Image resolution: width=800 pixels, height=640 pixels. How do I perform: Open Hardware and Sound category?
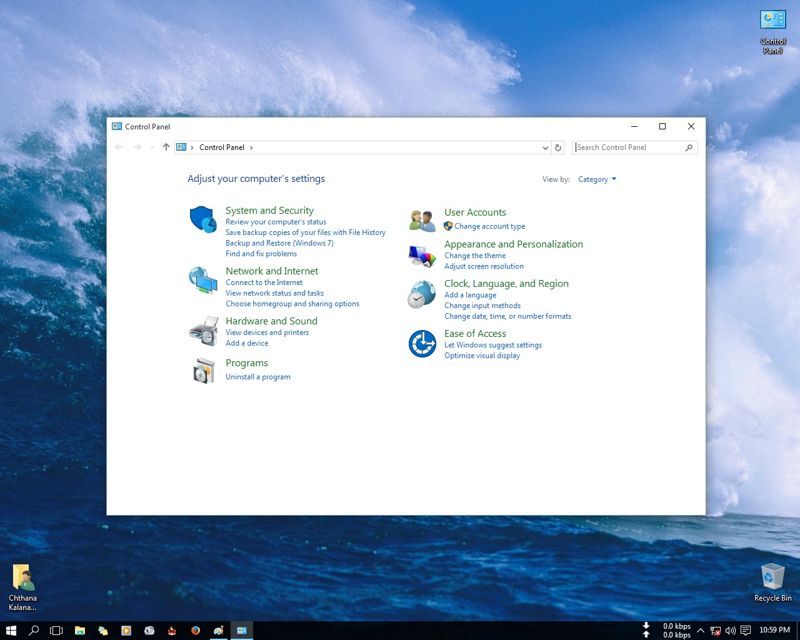(x=271, y=321)
